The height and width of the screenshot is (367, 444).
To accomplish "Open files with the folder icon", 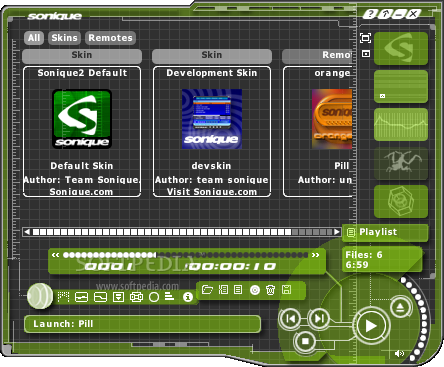I will click(x=207, y=289).
